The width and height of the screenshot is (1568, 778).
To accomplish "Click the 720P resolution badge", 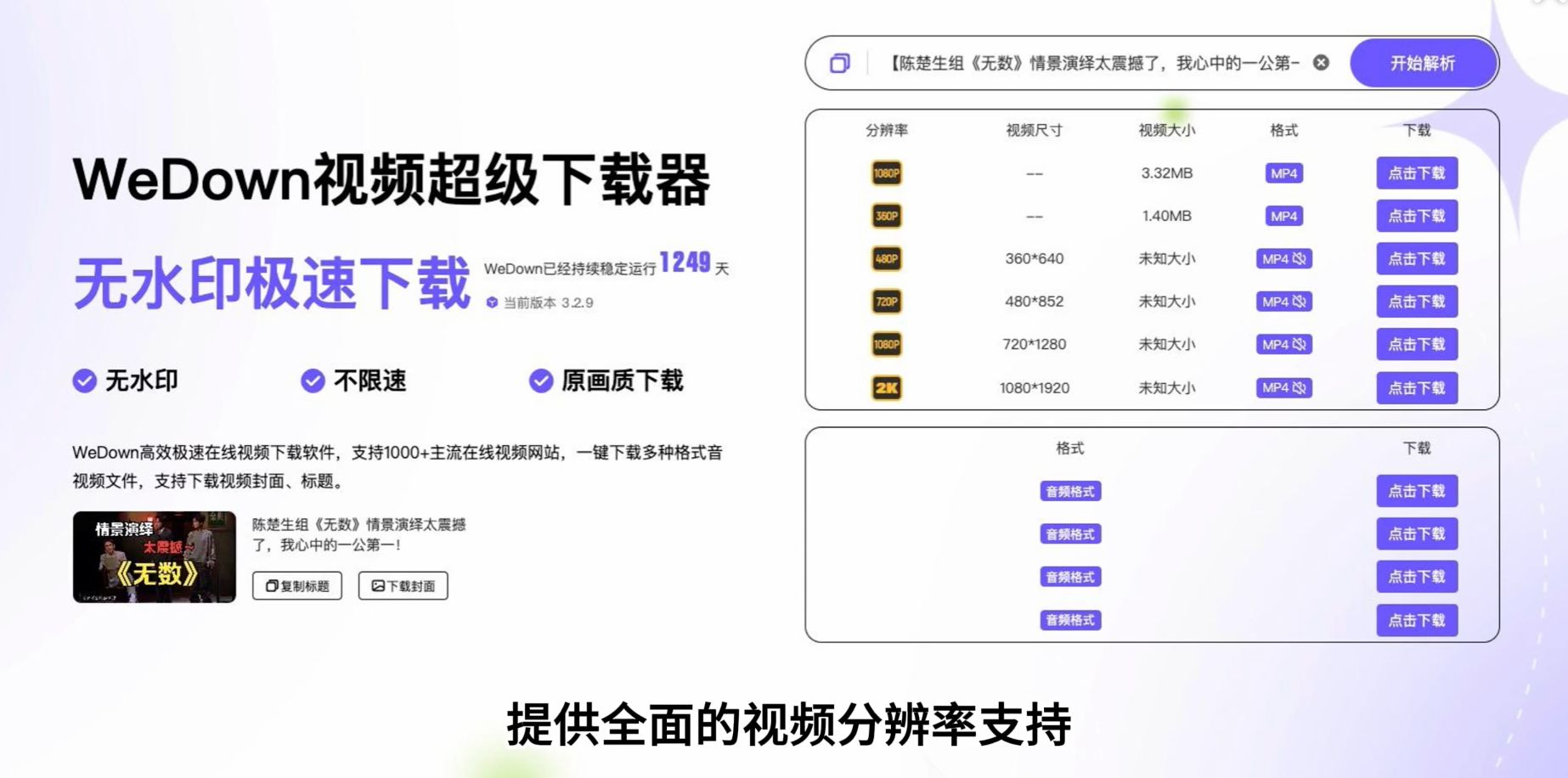I will [886, 302].
